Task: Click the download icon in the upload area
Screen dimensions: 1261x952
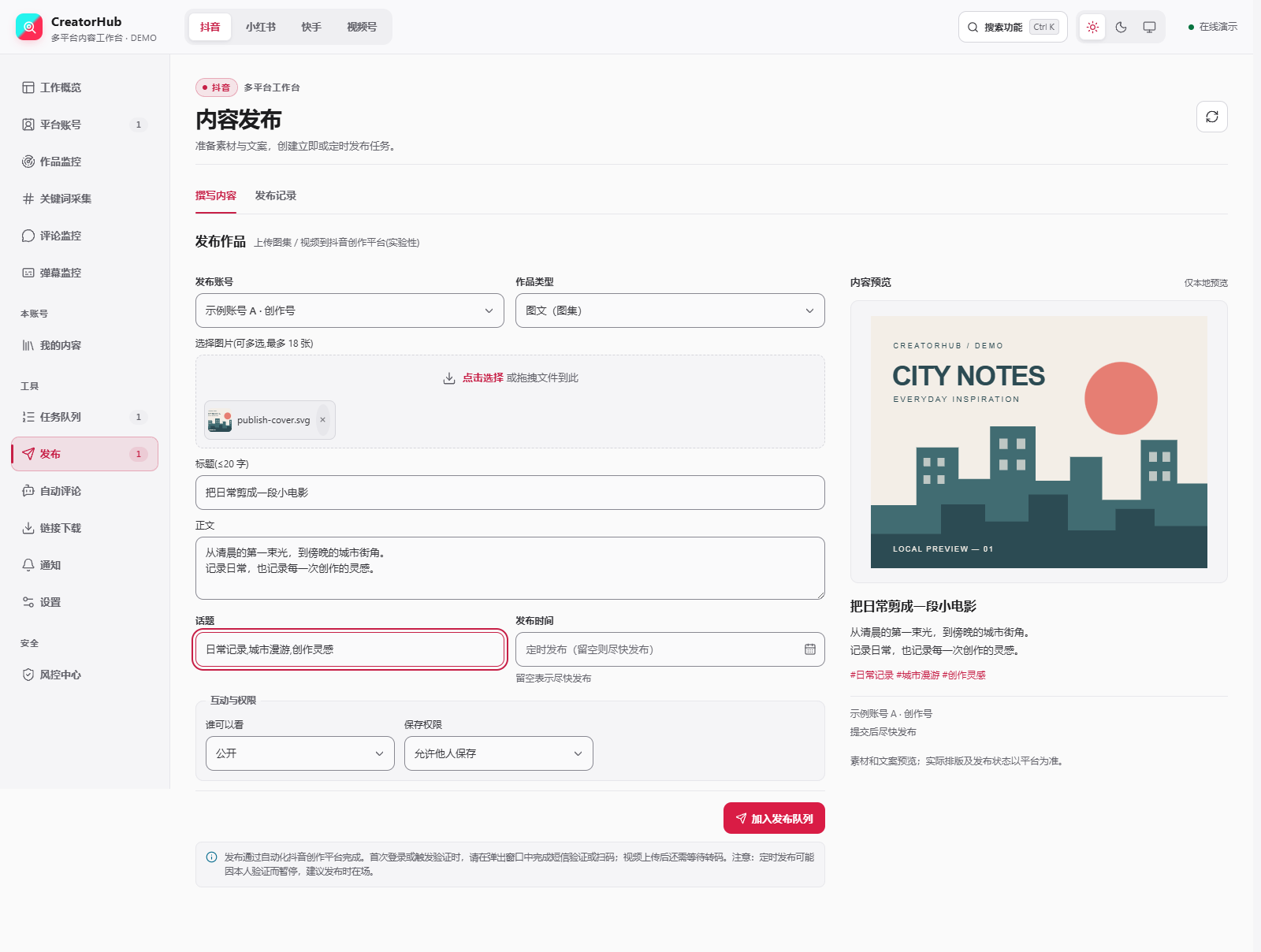Action: 449,378
